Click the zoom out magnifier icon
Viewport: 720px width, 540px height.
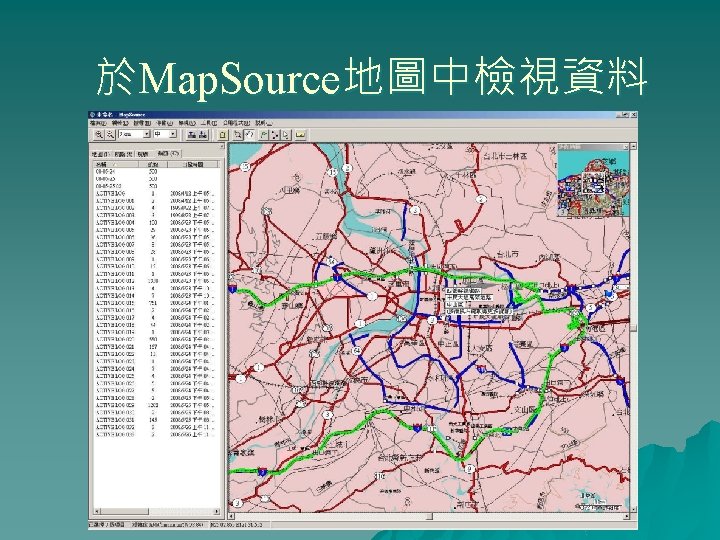coord(110,135)
